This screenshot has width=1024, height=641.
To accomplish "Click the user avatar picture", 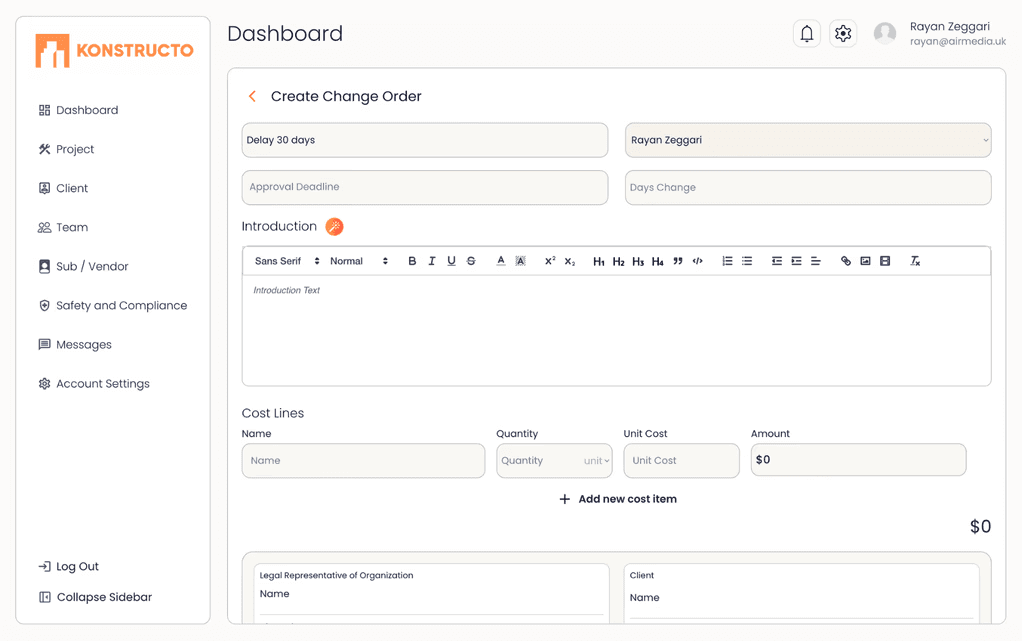I will click(x=885, y=33).
